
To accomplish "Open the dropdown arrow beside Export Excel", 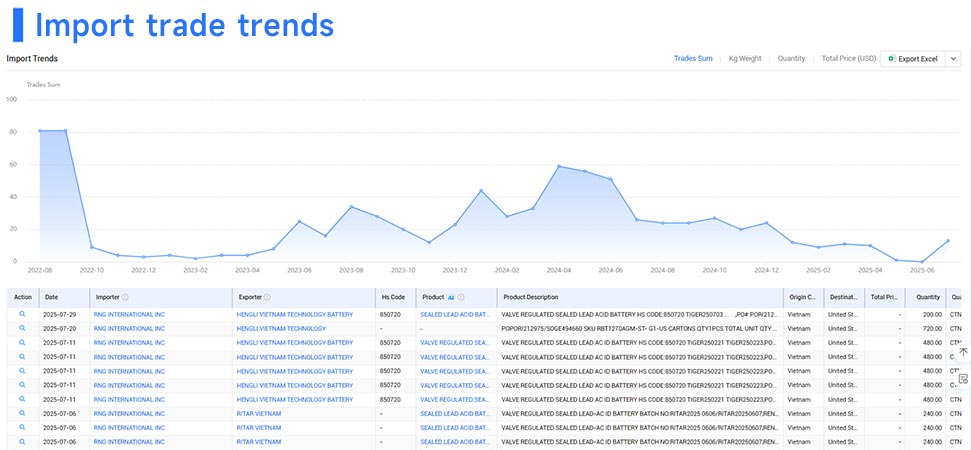I will [954, 59].
